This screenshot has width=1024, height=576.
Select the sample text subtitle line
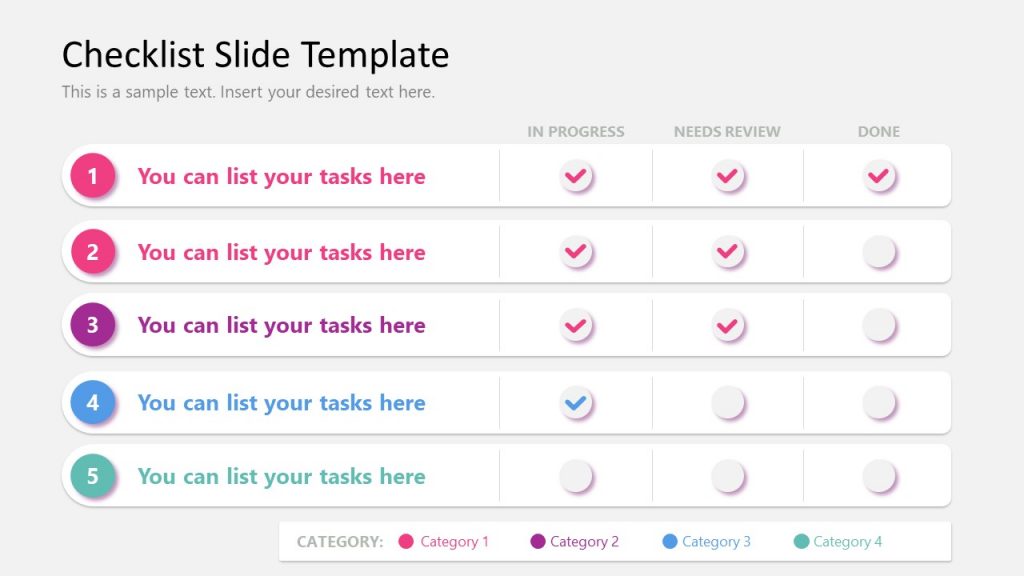pyautogui.click(x=248, y=92)
